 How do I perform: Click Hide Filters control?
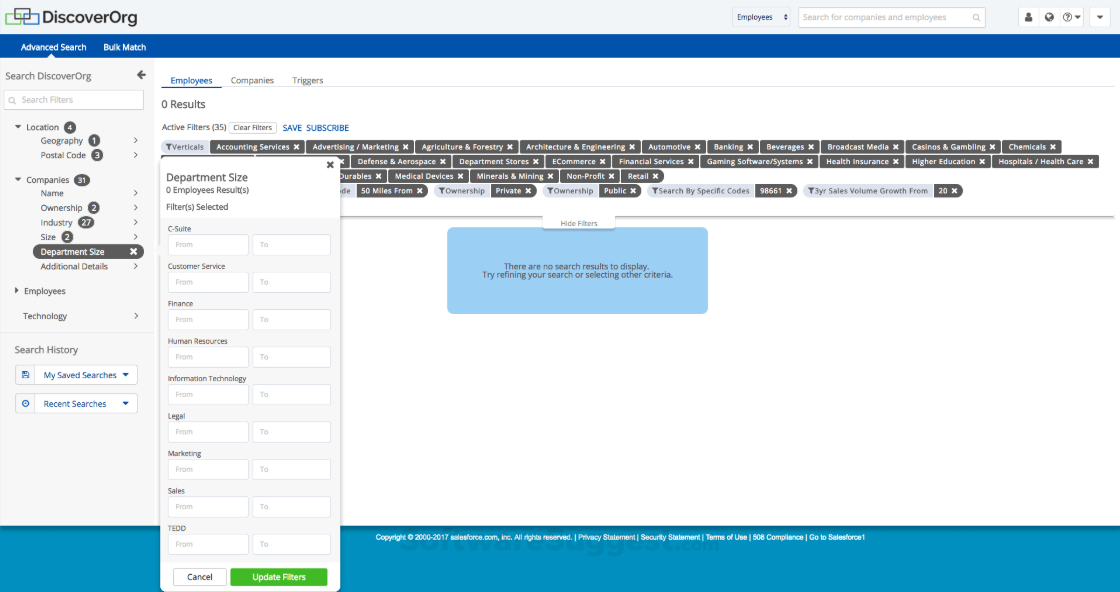point(578,222)
